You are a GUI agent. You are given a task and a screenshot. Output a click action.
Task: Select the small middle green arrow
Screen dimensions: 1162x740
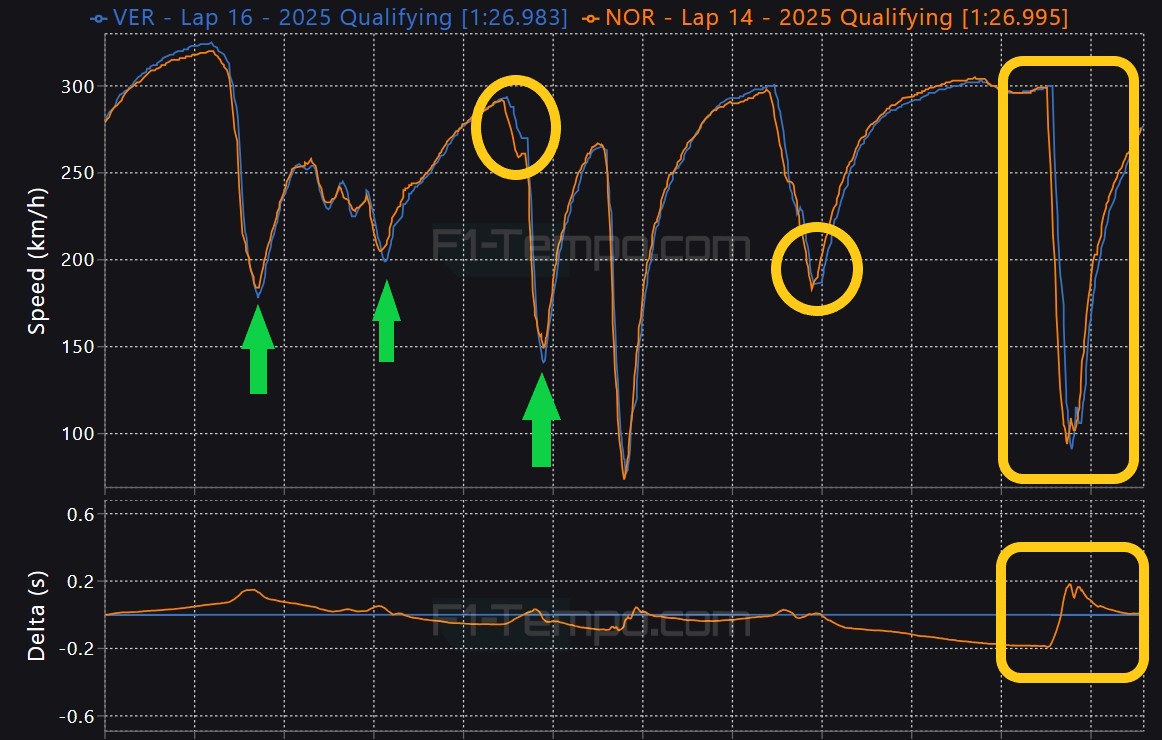pos(387,321)
